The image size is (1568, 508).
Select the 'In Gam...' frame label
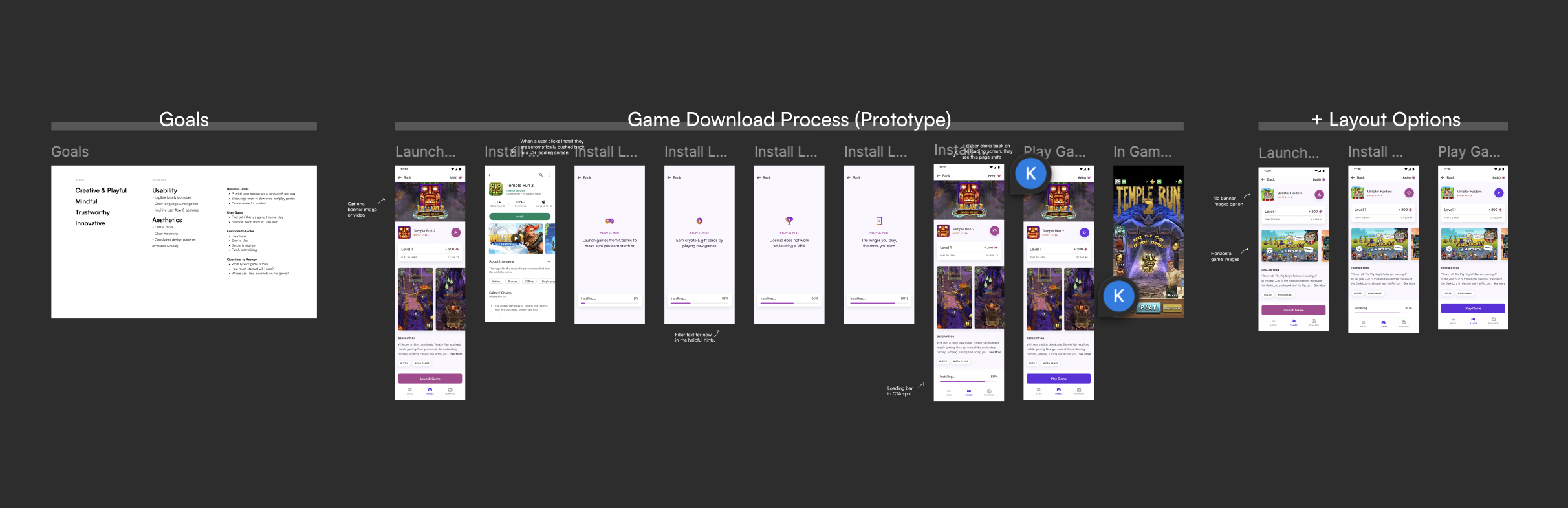[1142, 152]
